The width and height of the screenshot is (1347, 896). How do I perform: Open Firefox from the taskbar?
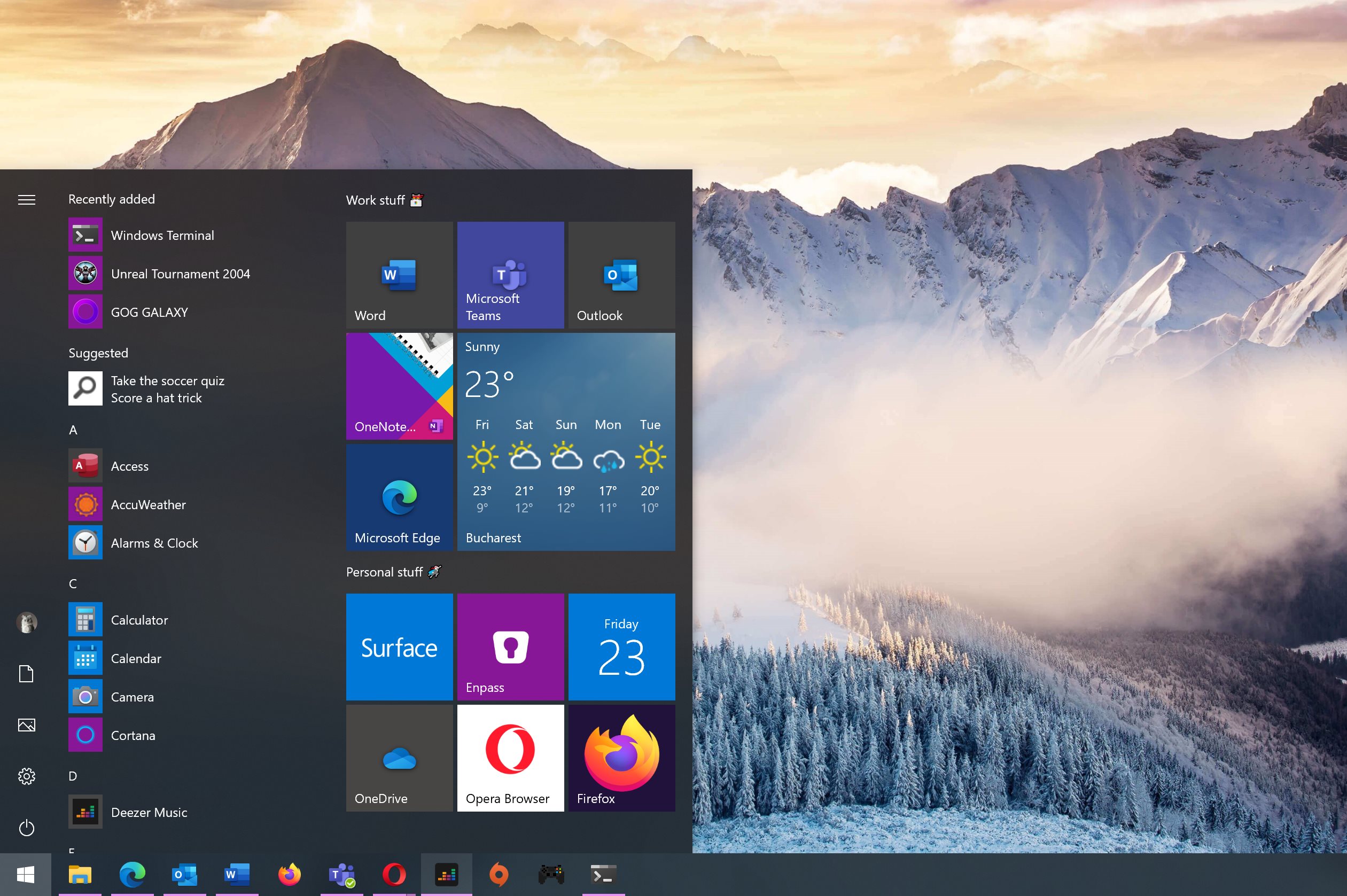[x=290, y=874]
